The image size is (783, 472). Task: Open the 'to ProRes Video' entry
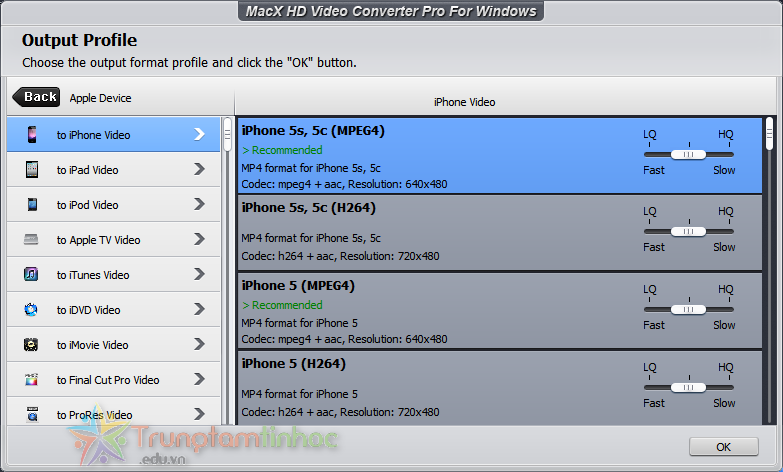click(x=113, y=411)
